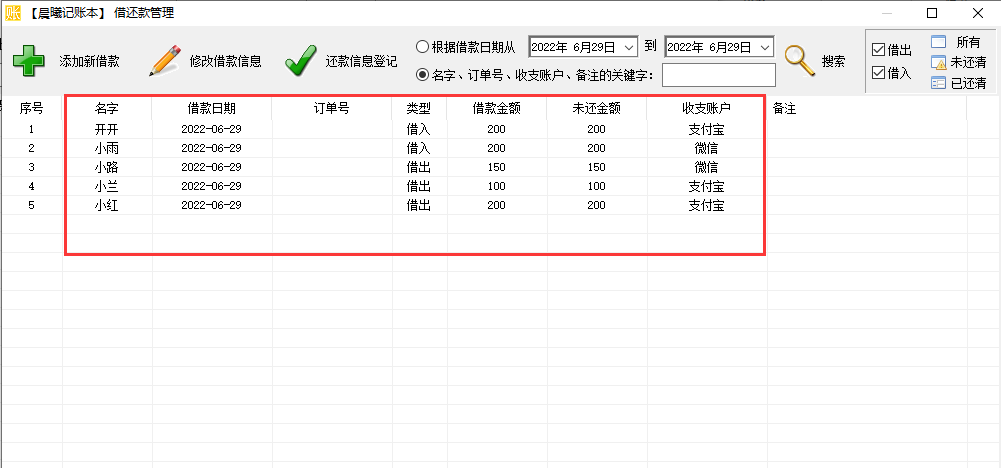Click 支付宝 account in 开开's row

click(x=706, y=129)
